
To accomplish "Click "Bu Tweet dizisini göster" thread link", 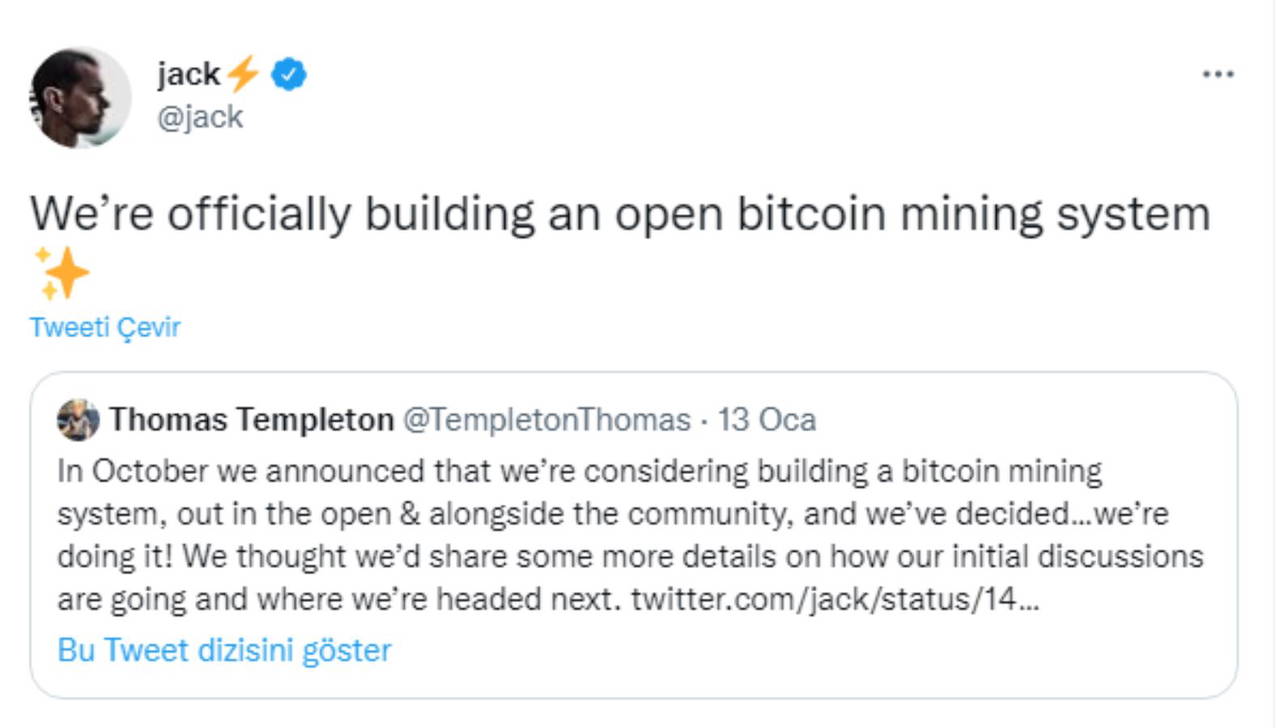I will [x=224, y=650].
